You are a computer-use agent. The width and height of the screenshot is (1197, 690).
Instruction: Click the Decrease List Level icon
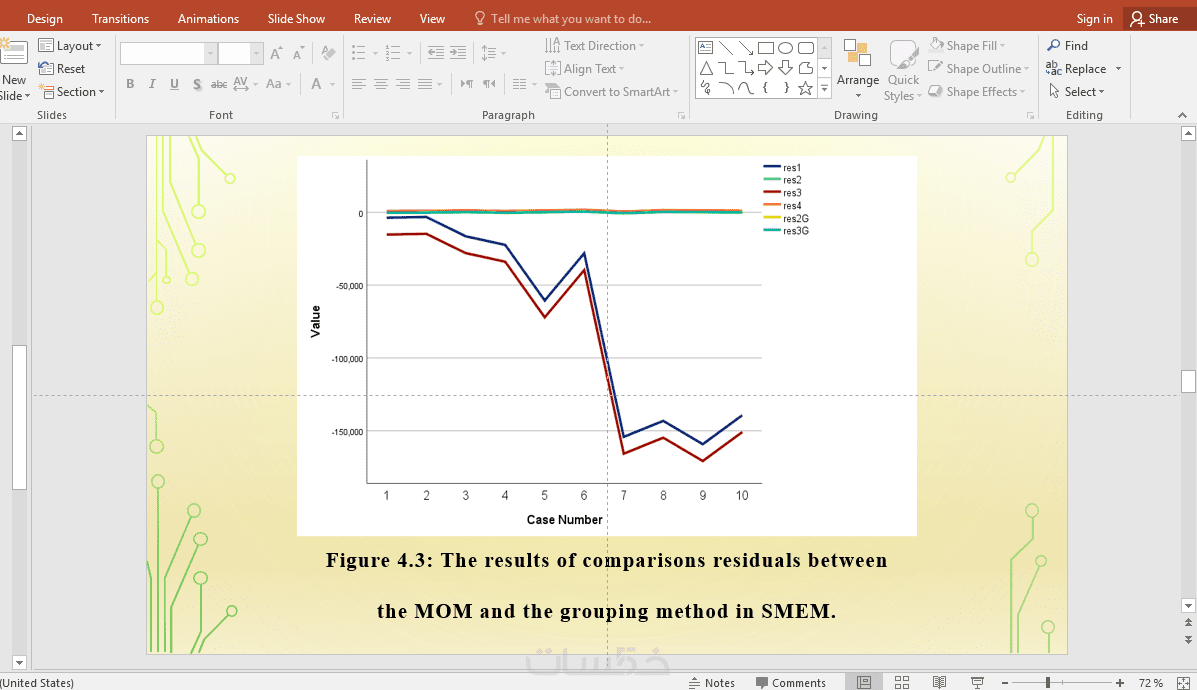(x=435, y=53)
